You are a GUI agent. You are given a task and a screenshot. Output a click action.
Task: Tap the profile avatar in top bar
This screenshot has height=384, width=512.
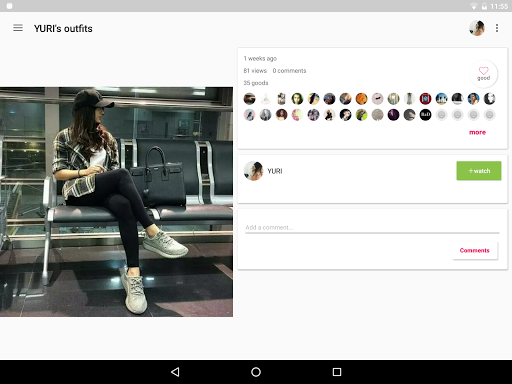point(477,28)
